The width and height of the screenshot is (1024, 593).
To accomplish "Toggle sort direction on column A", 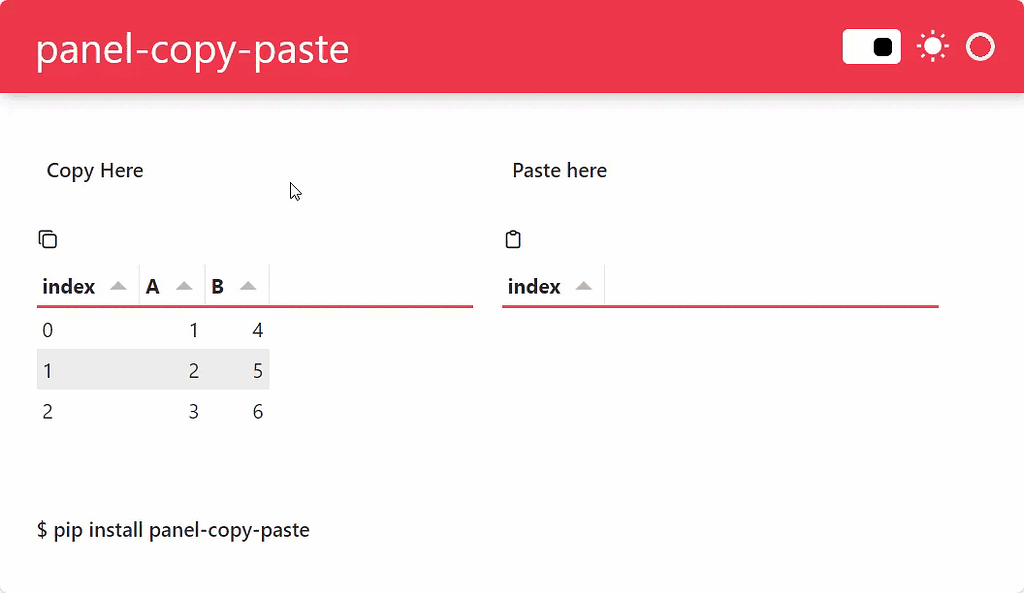I will (x=184, y=285).
